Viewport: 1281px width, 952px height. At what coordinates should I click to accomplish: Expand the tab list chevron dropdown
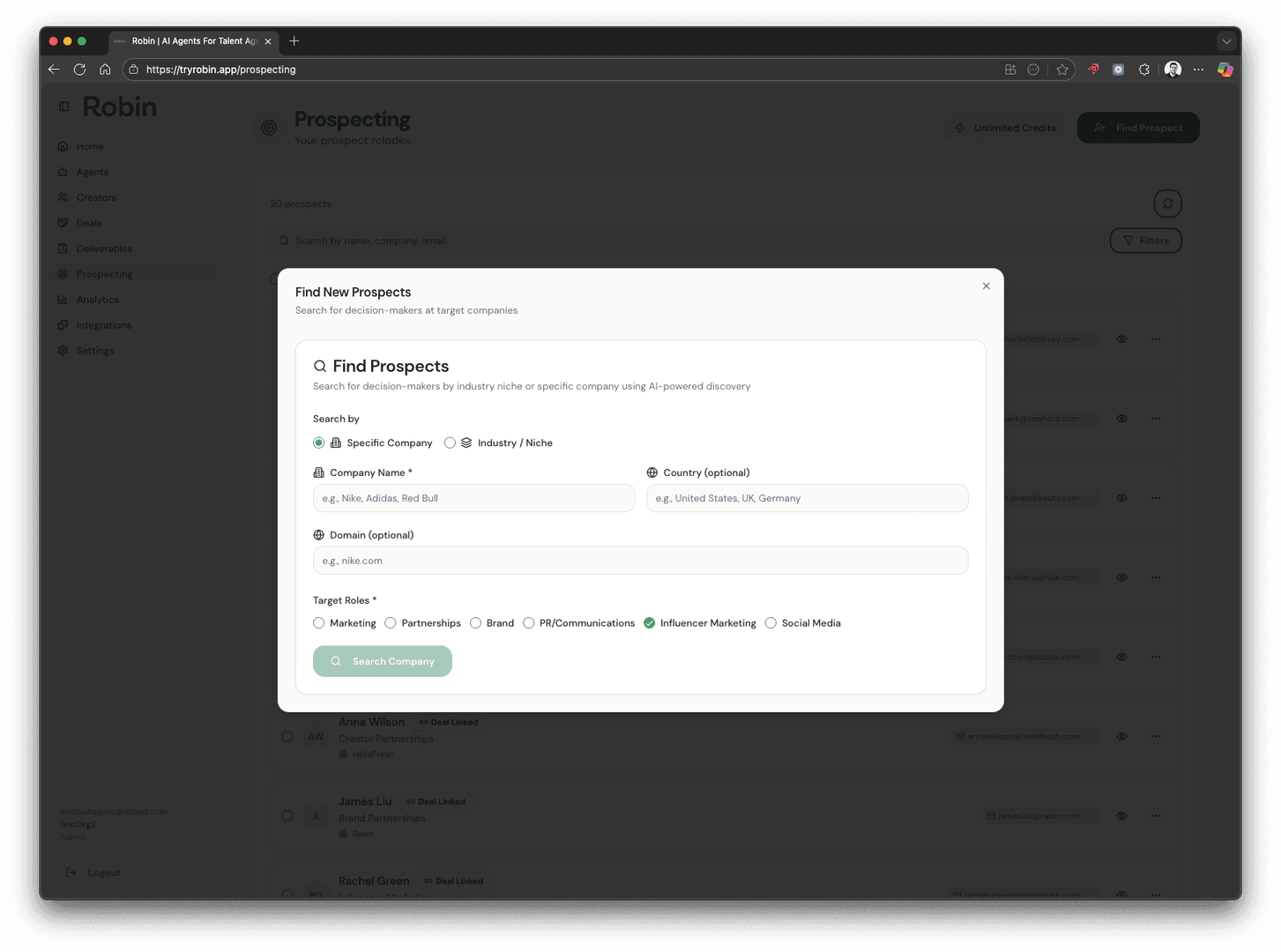point(1226,41)
